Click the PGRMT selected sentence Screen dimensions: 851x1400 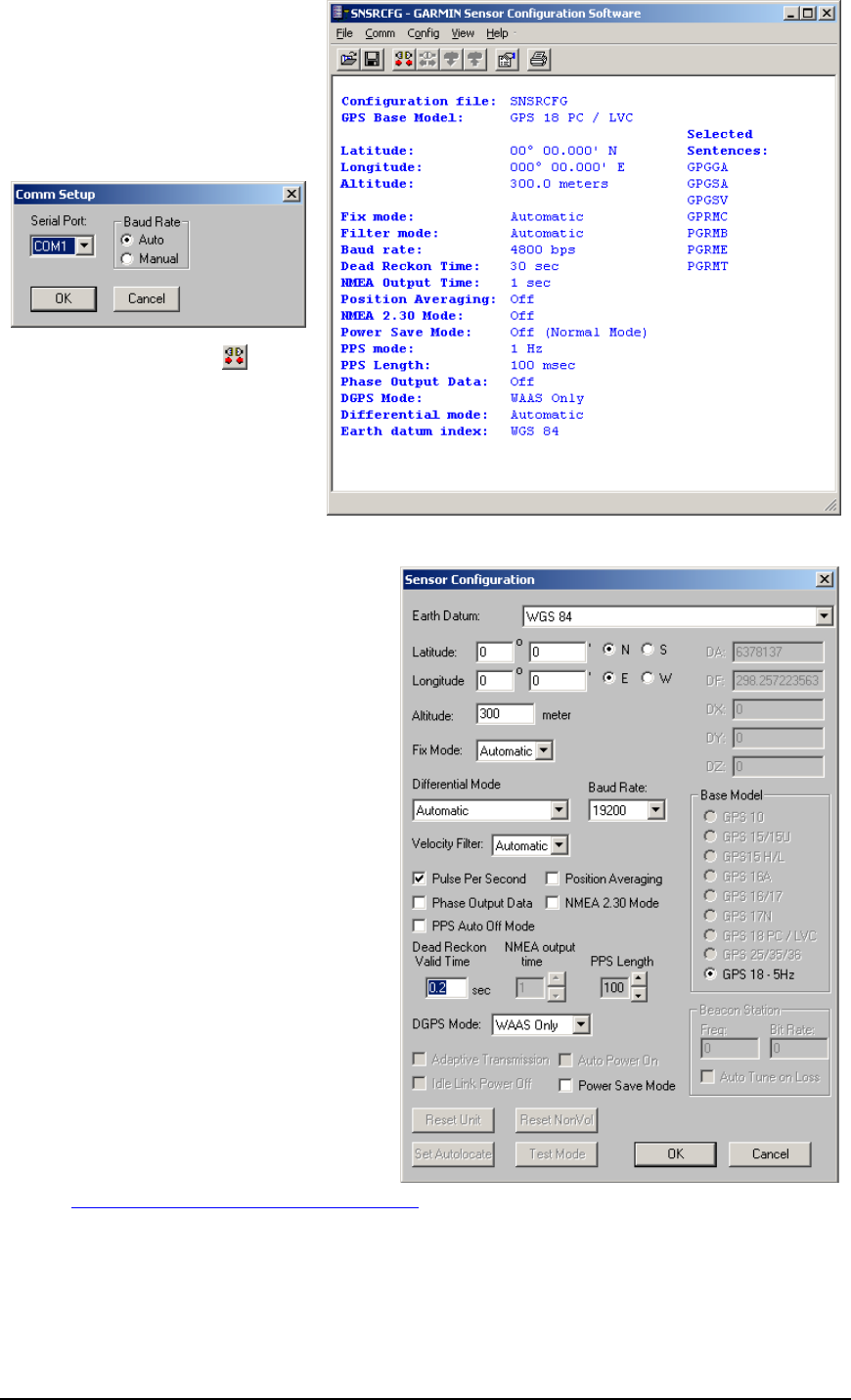point(707,266)
